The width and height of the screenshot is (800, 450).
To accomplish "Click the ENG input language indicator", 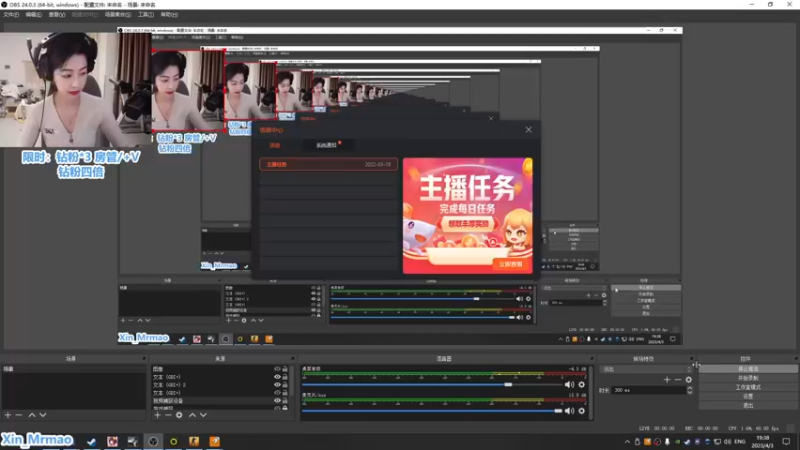I will (x=740, y=442).
